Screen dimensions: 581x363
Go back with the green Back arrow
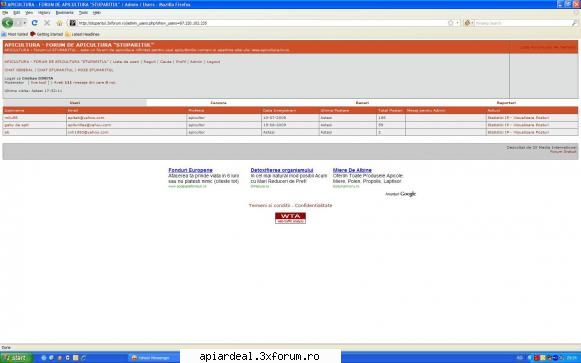point(7,23)
